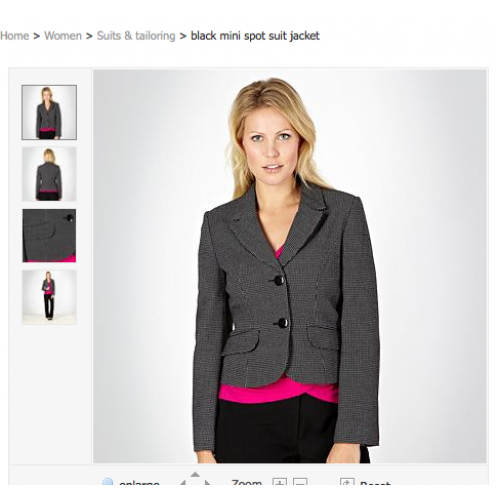Screen dimensions: 500x500
Task: Zoom in with the plus icon
Action: tap(279, 482)
